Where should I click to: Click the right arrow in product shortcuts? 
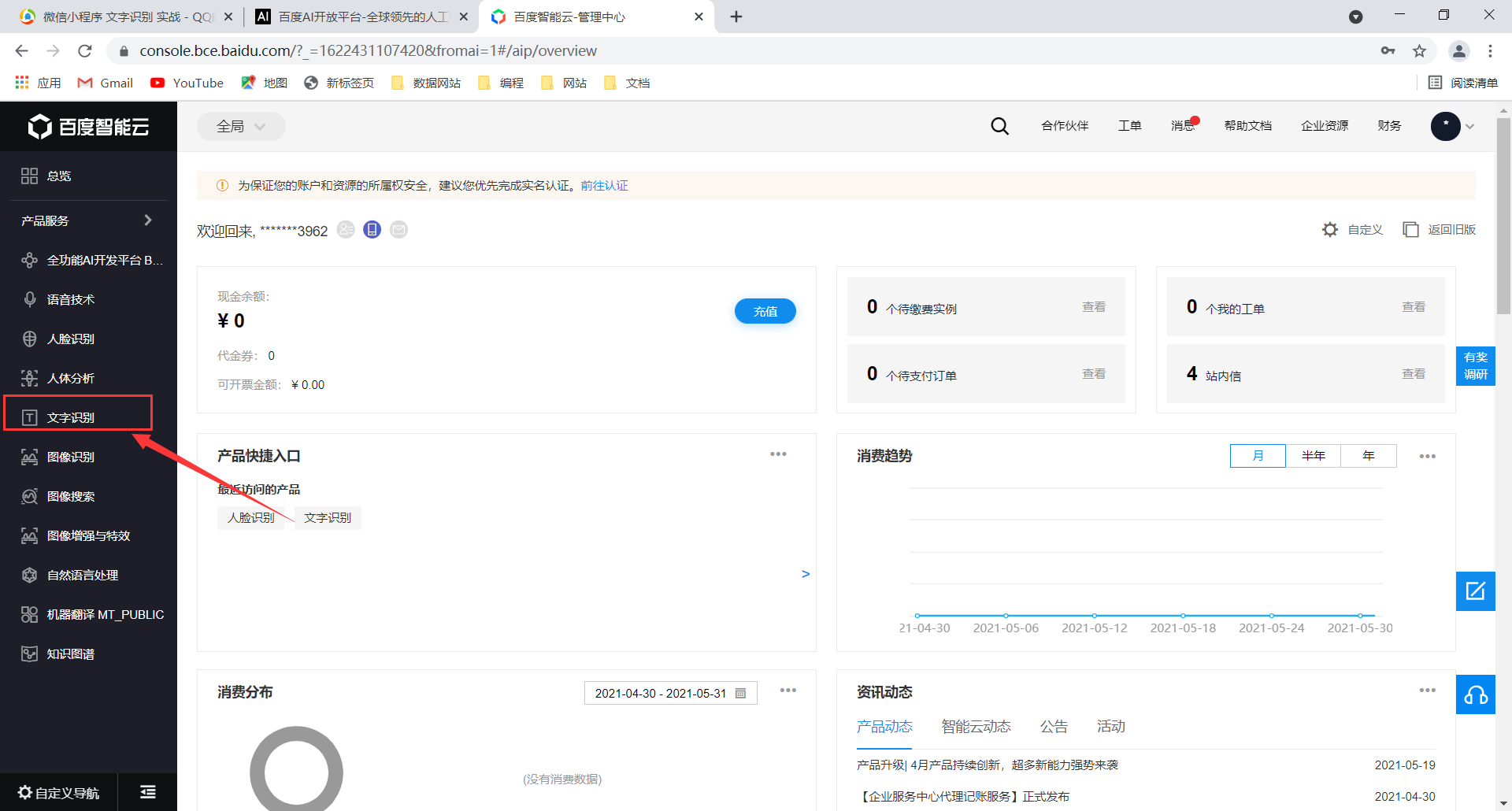[x=805, y=574]
